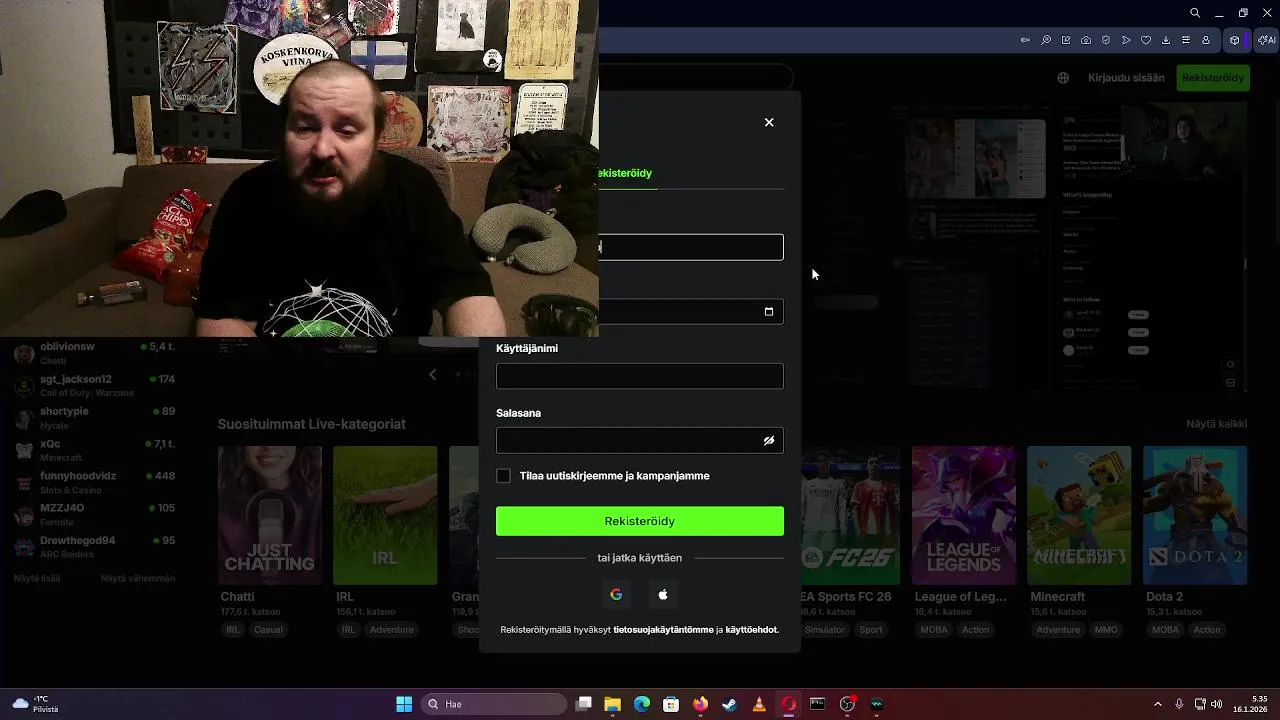The image size is (1280, 720).
Task: Open the shortypie channel in sidebar
Action: (95, 417)
